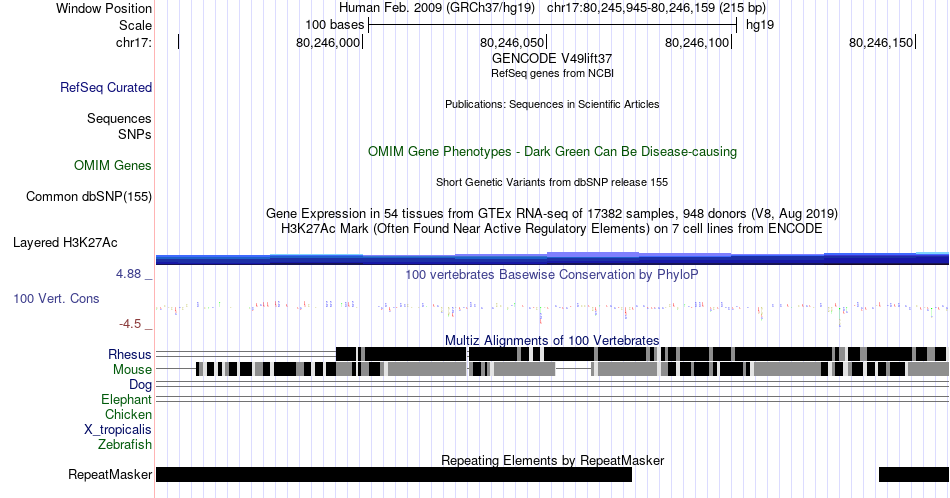Open 100 vertebrates Basewise Conservation title
The width and height of the screenshot is (950, 498).
click(x=552, y=274)
